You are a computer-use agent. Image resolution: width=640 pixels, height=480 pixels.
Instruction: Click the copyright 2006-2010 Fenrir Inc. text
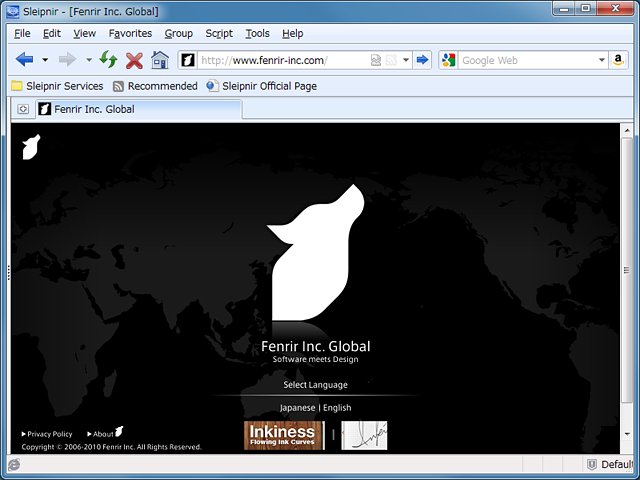111,447
